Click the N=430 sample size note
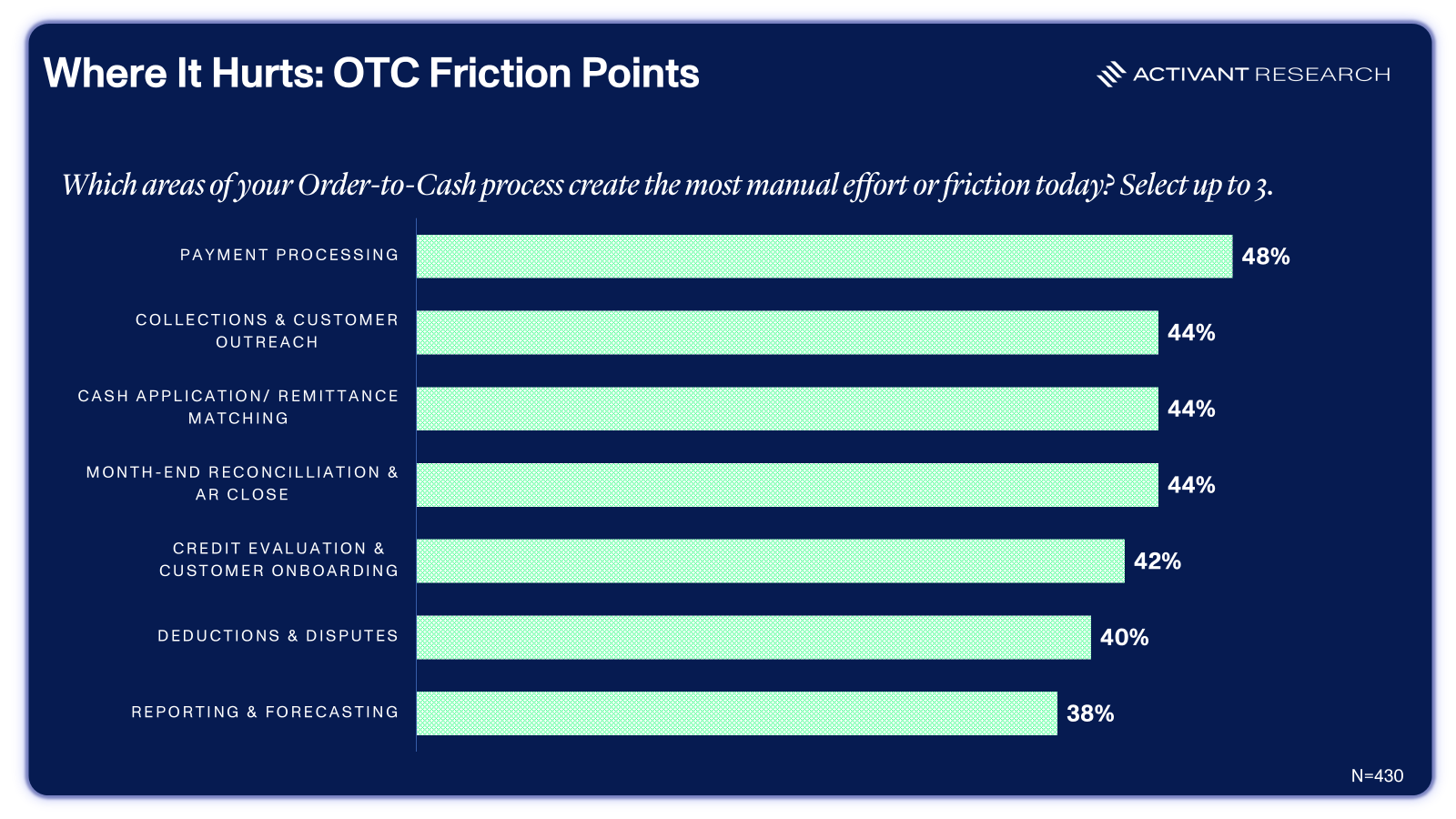This screenshot has height=819, width=1456. [1377, 775]
